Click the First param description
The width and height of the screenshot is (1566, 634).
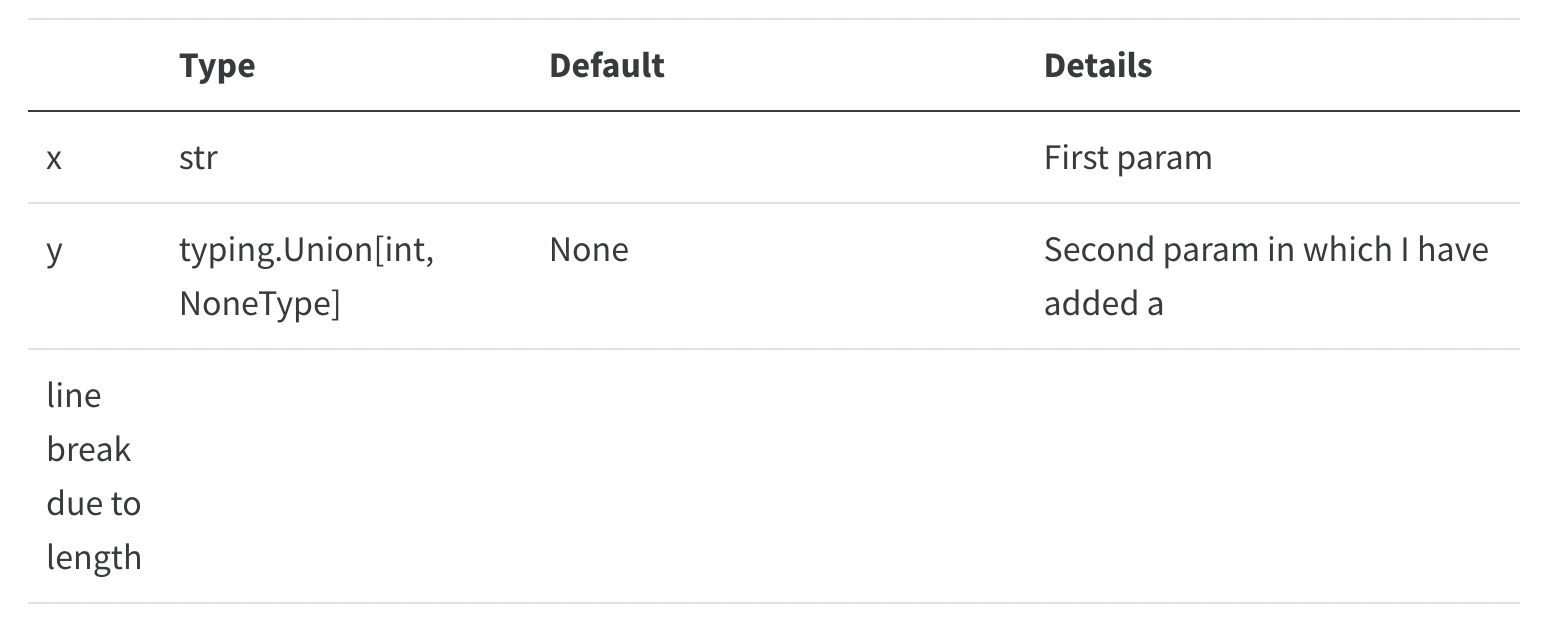[x=1127, y=158]
